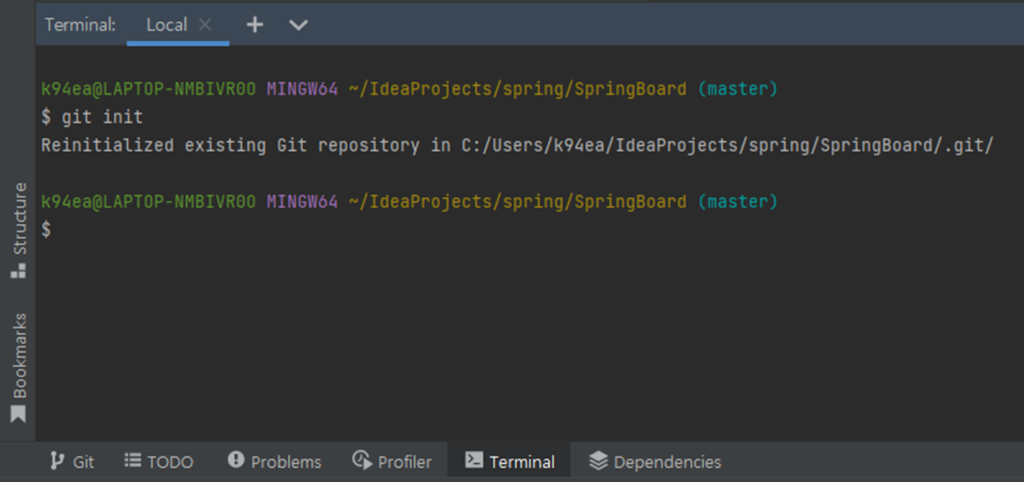
Task: Click the TODO list icon
Action: coord(132,461)
